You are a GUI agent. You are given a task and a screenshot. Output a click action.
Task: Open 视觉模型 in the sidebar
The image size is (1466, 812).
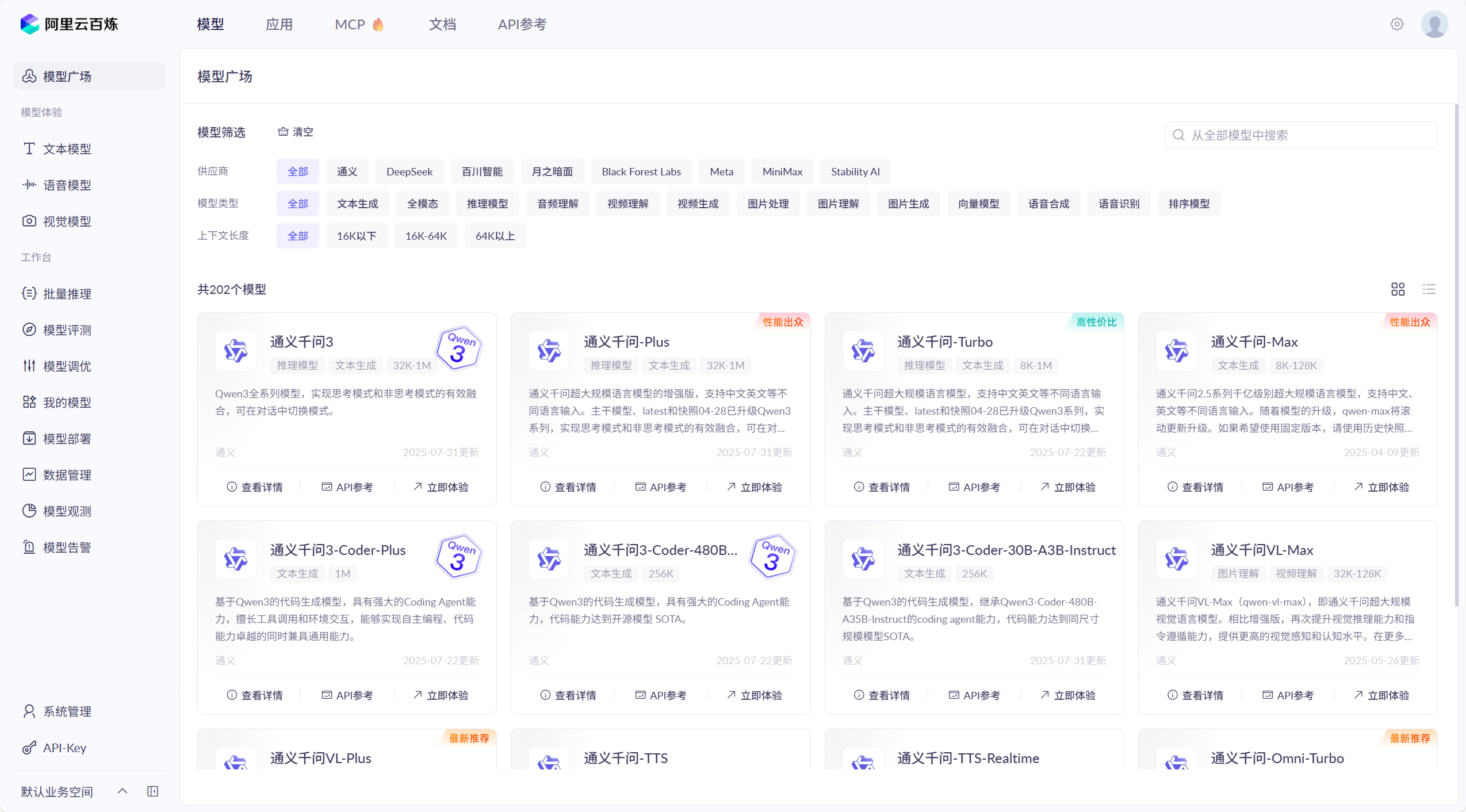89,221
